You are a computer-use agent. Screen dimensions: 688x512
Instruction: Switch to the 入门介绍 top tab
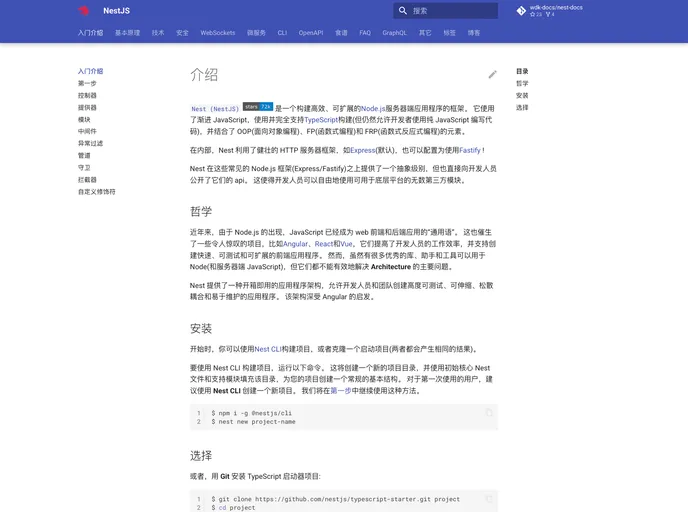tap(90, 33)
